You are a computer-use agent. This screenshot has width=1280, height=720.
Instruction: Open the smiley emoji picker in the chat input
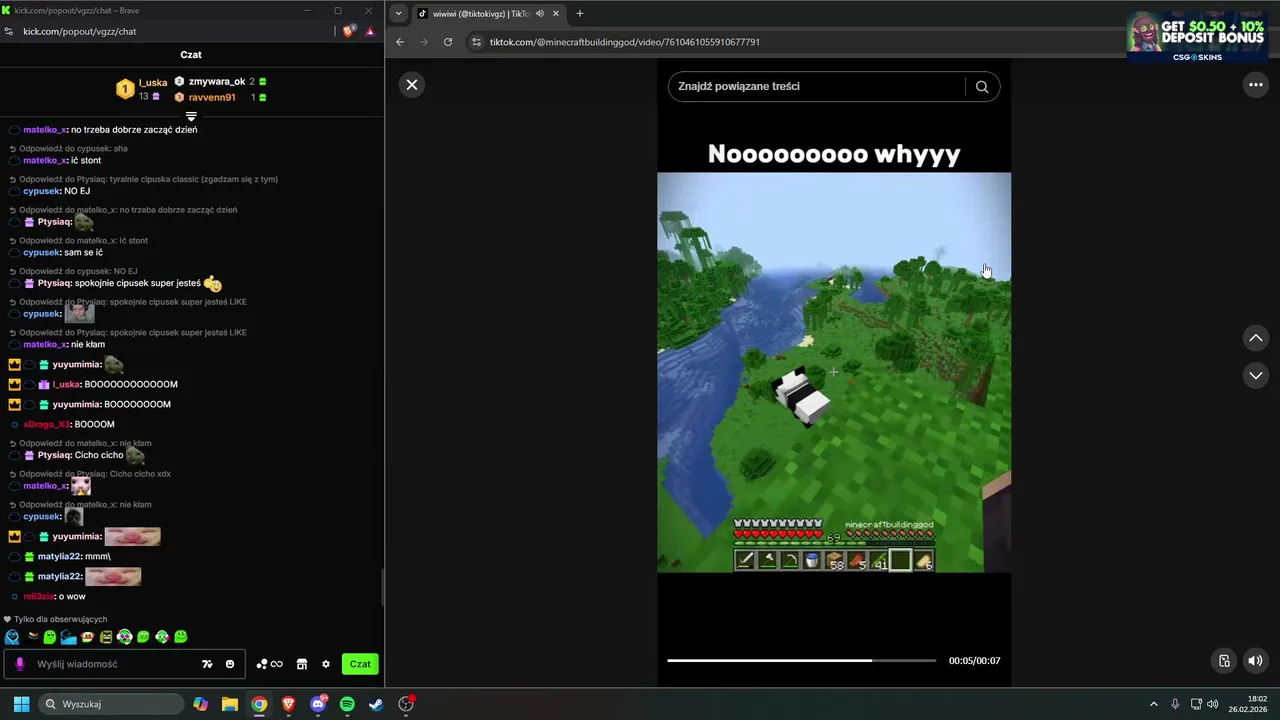230,664
